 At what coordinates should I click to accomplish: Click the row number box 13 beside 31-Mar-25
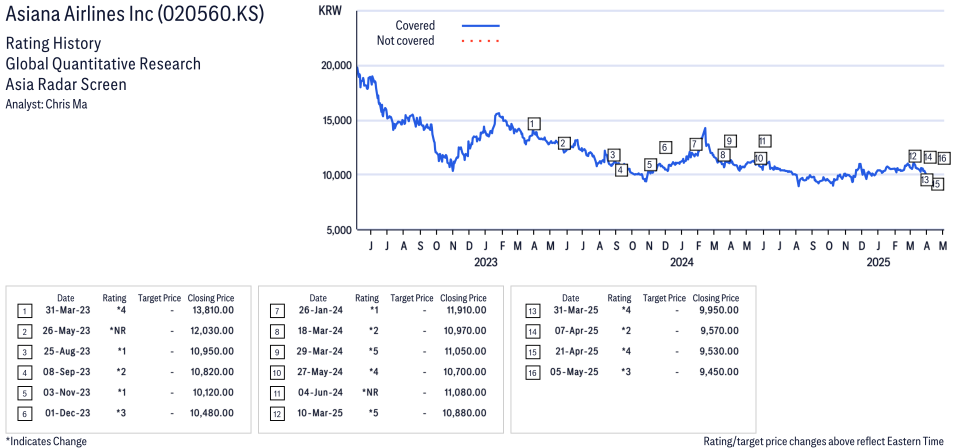tap(531, 312)
